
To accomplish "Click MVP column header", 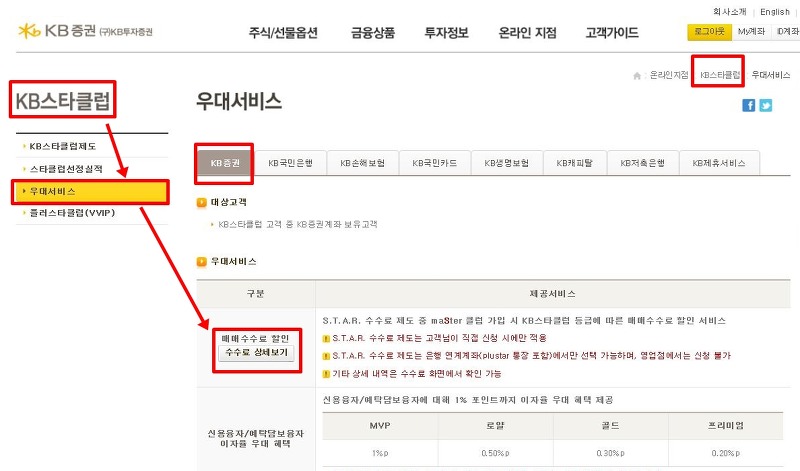I will [380, 426].
